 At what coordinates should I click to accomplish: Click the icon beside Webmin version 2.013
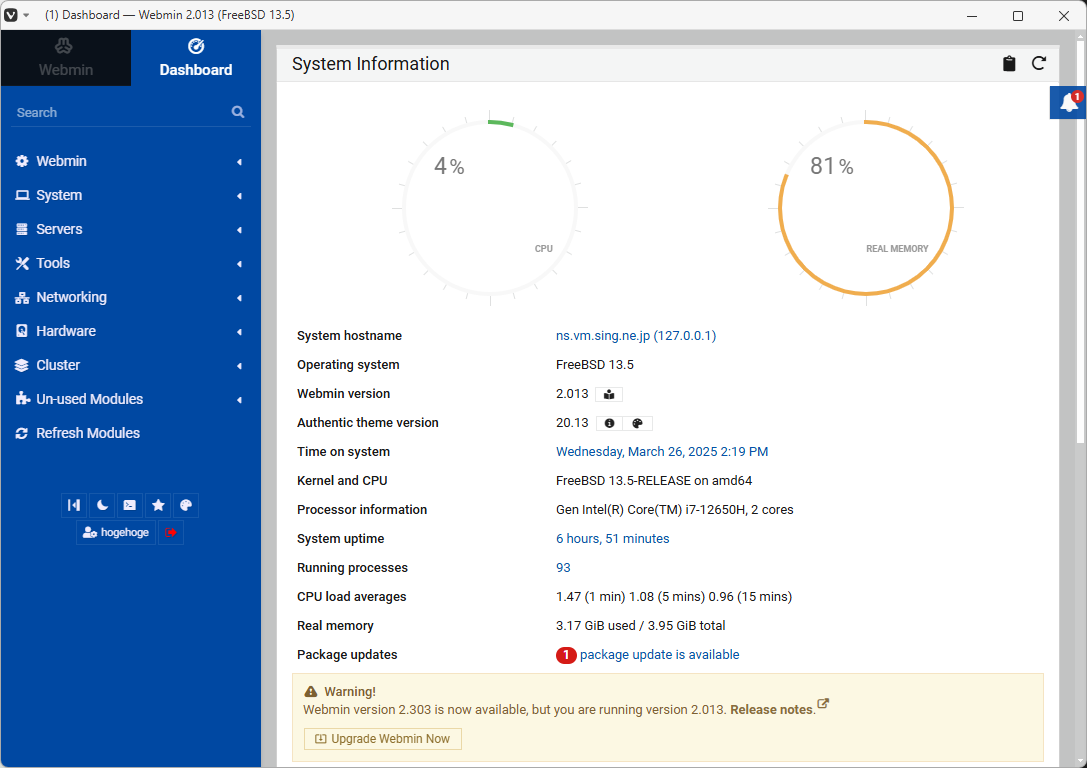click(x=609, y=394)
